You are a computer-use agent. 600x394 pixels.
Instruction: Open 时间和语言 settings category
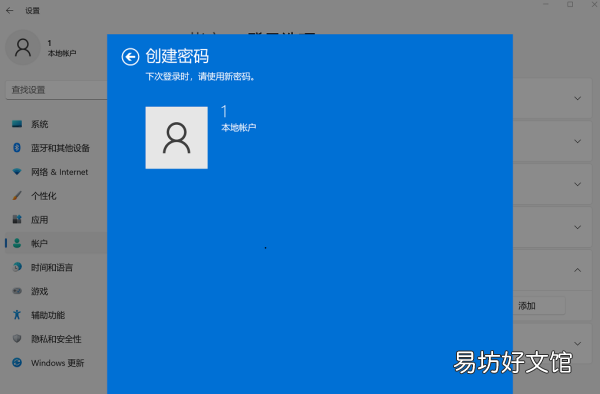pos(56,267)
